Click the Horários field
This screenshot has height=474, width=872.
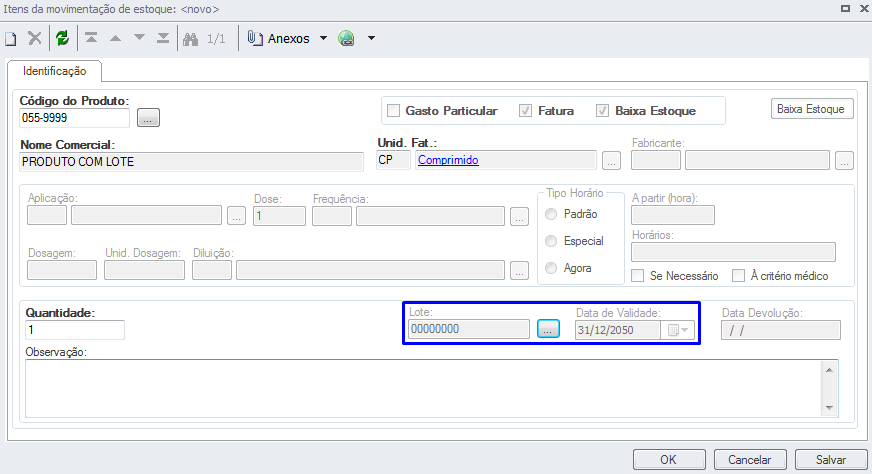coord(734,252)
